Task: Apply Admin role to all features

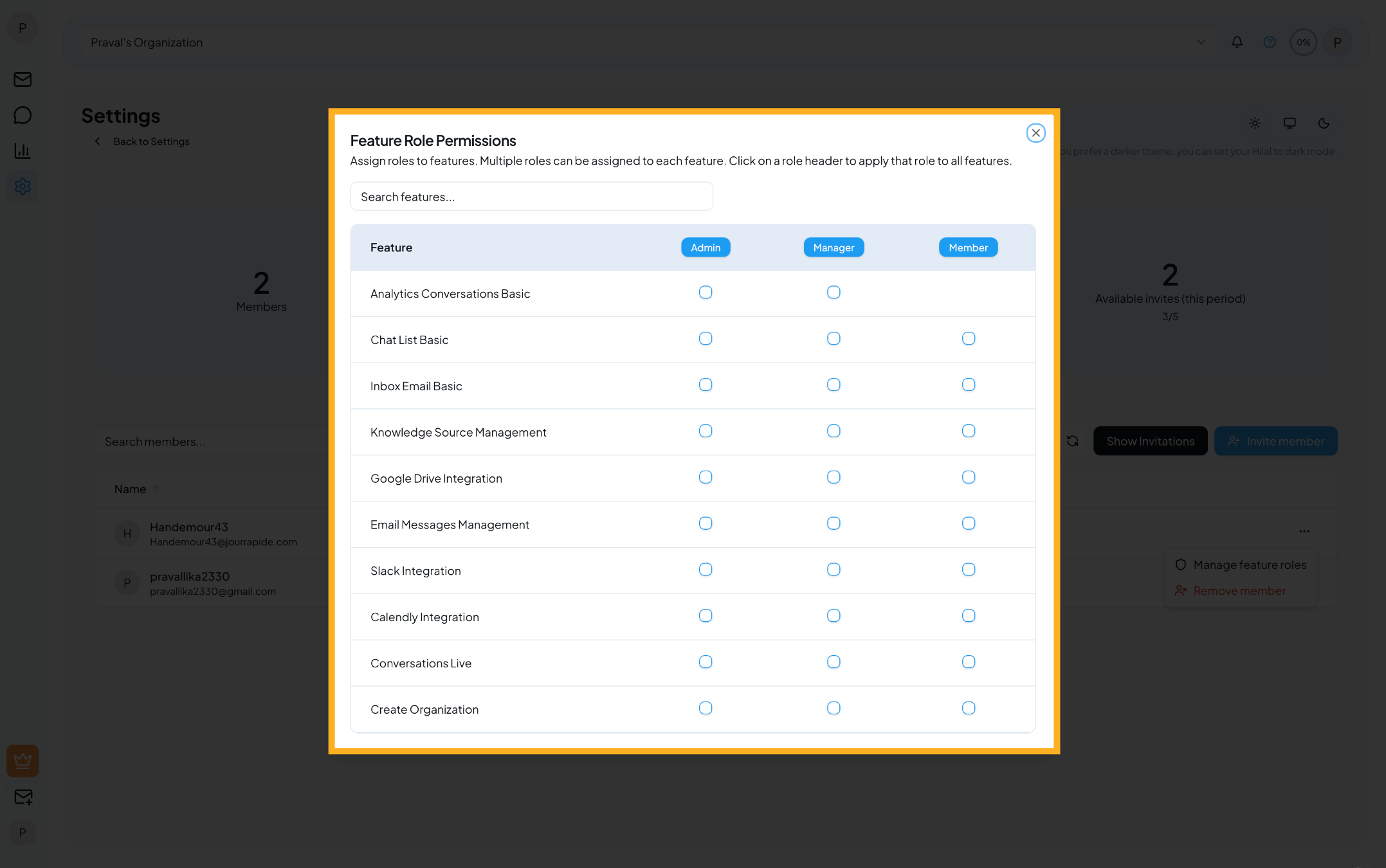Action: tap(706, 247)
